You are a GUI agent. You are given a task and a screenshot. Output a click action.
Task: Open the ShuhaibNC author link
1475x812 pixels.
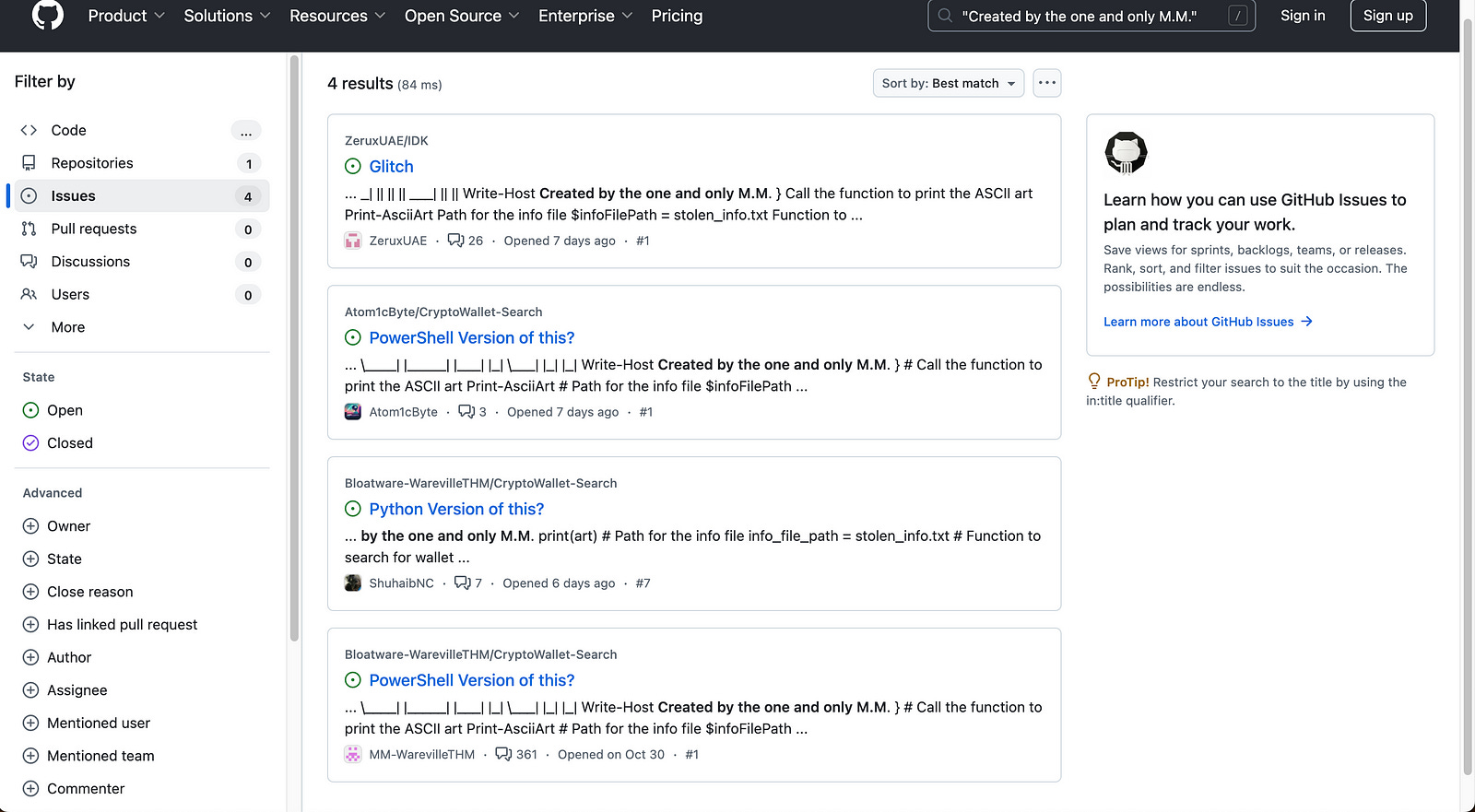click(x=401, y=583)
